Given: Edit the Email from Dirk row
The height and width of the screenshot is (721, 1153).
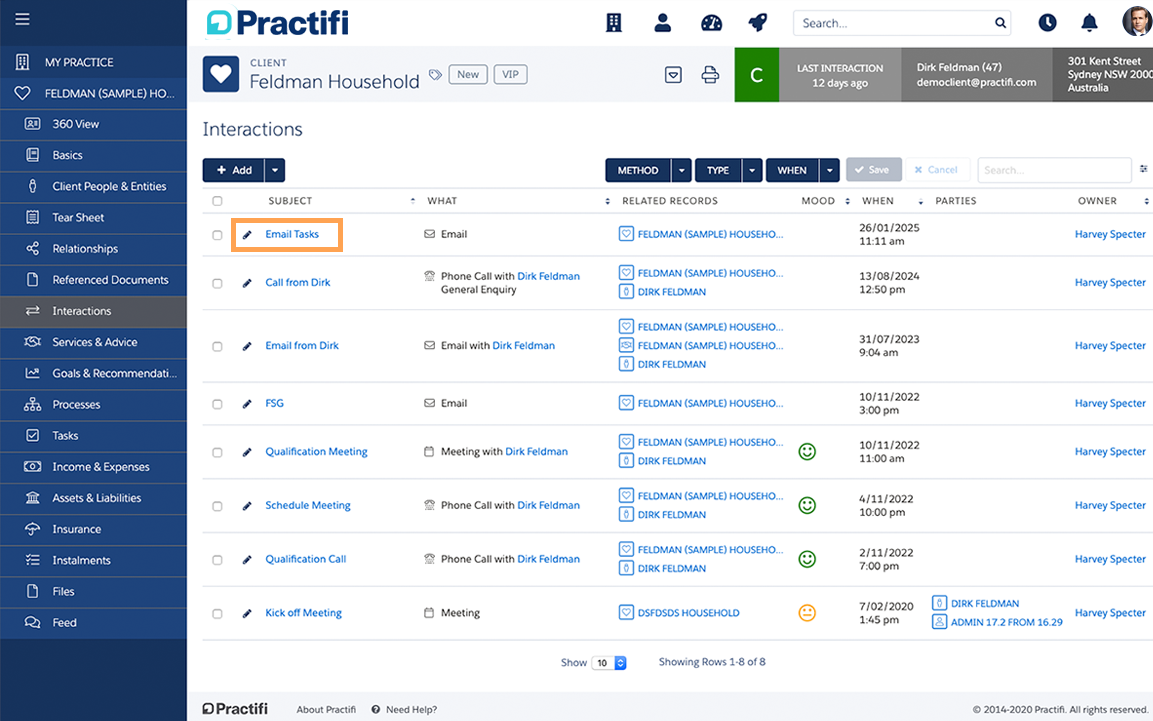Looking at the screenshot, I should coord(247,346).
